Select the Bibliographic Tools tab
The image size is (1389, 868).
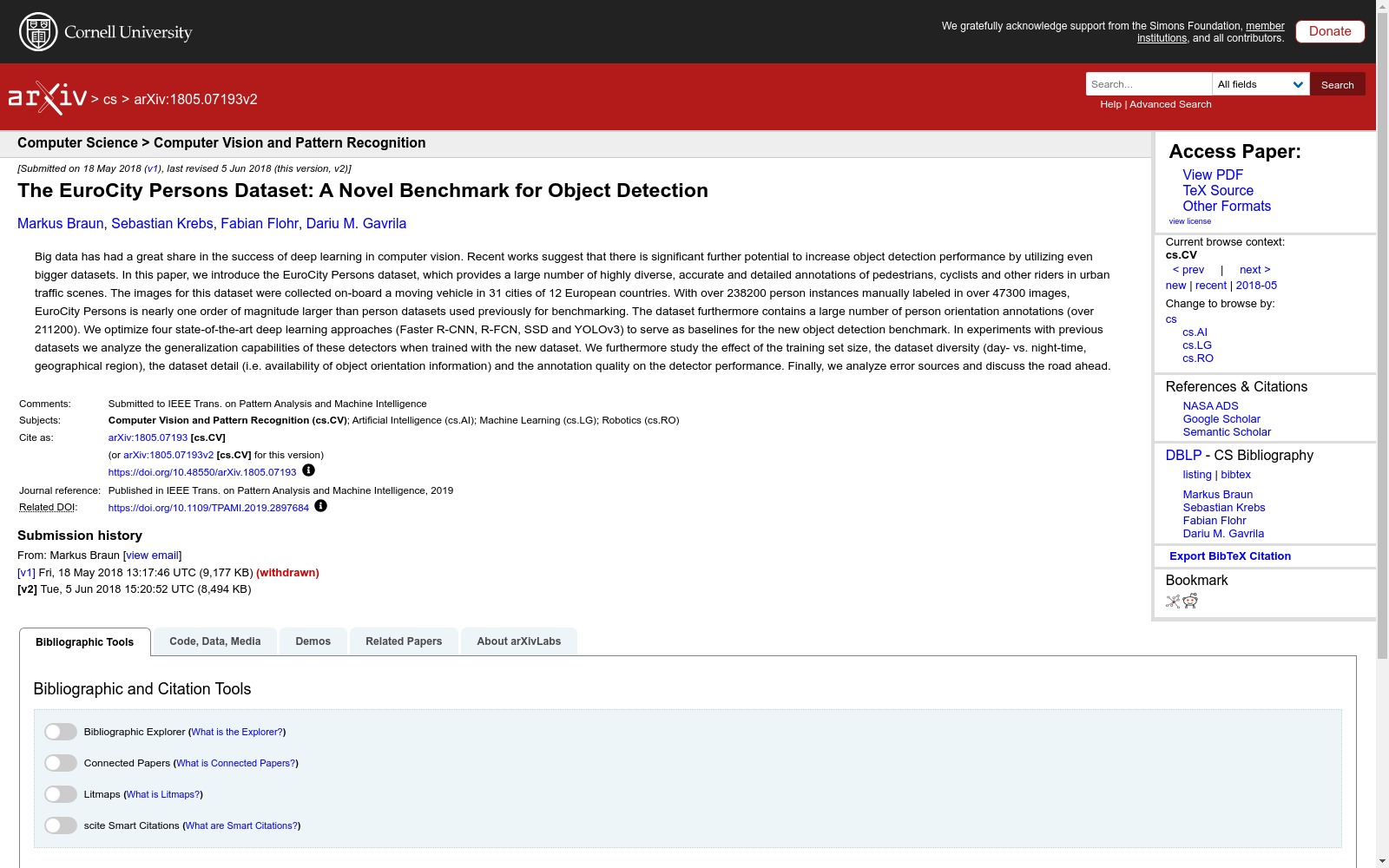[85, 642]
